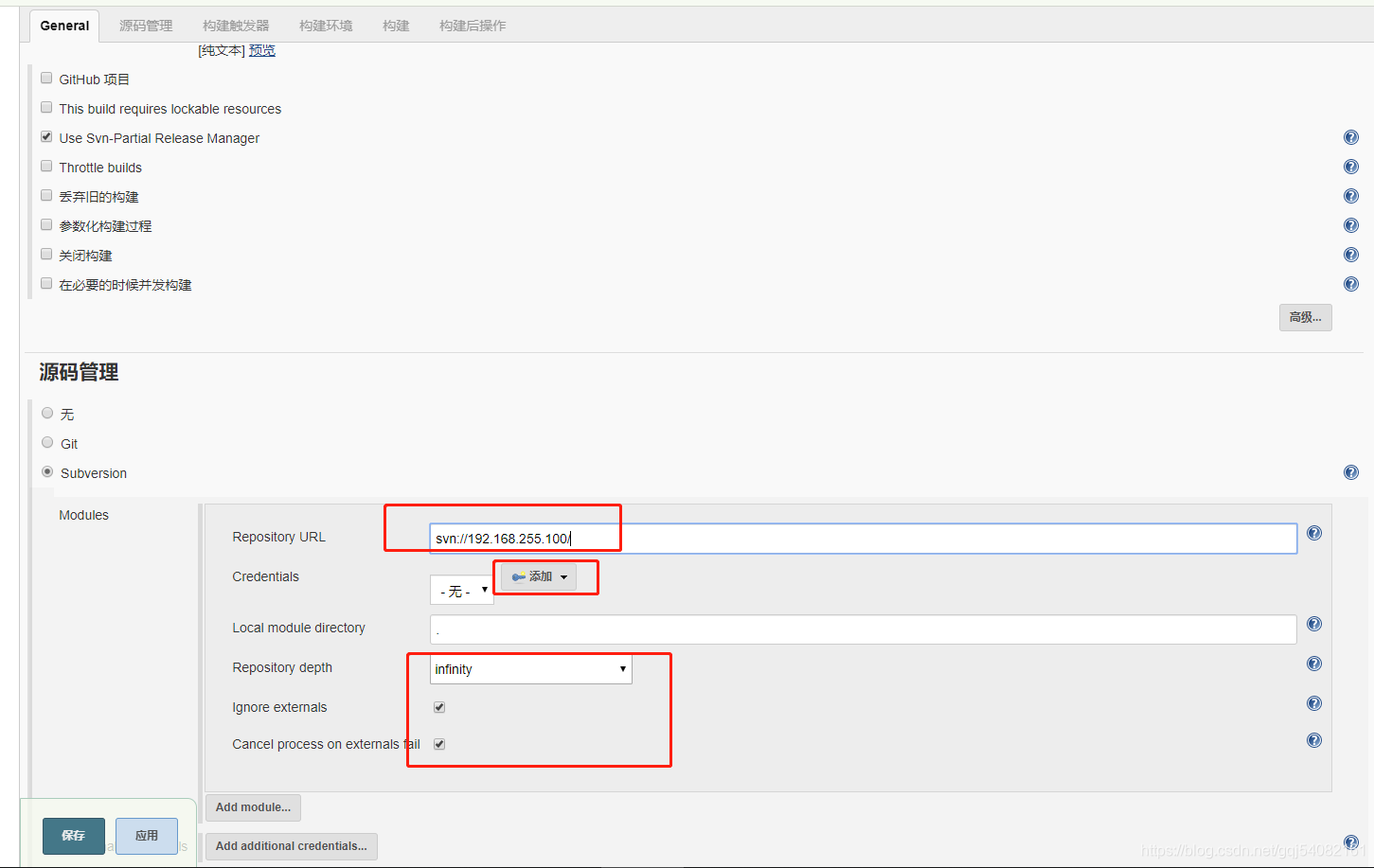Image resolution: width=1374 pixels, height=868 pixels.
Task: Open help for Use Svn-Partial Release Manager
Action: [1351, 137]
